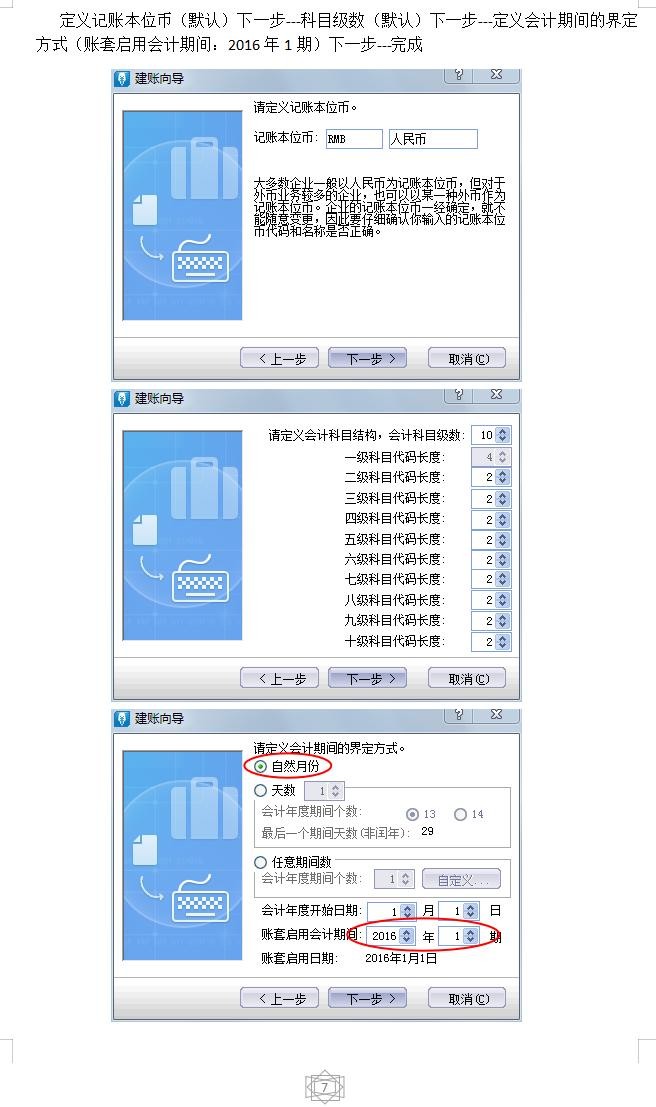
Task: Click the RMB currency code field
Action: 354,139
